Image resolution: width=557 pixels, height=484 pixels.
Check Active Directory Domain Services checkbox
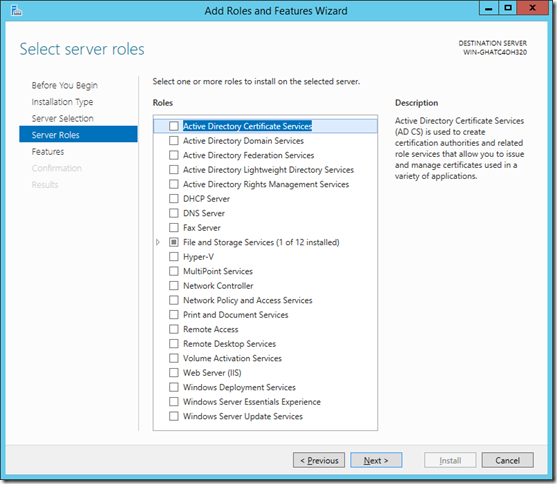point(174,141)
